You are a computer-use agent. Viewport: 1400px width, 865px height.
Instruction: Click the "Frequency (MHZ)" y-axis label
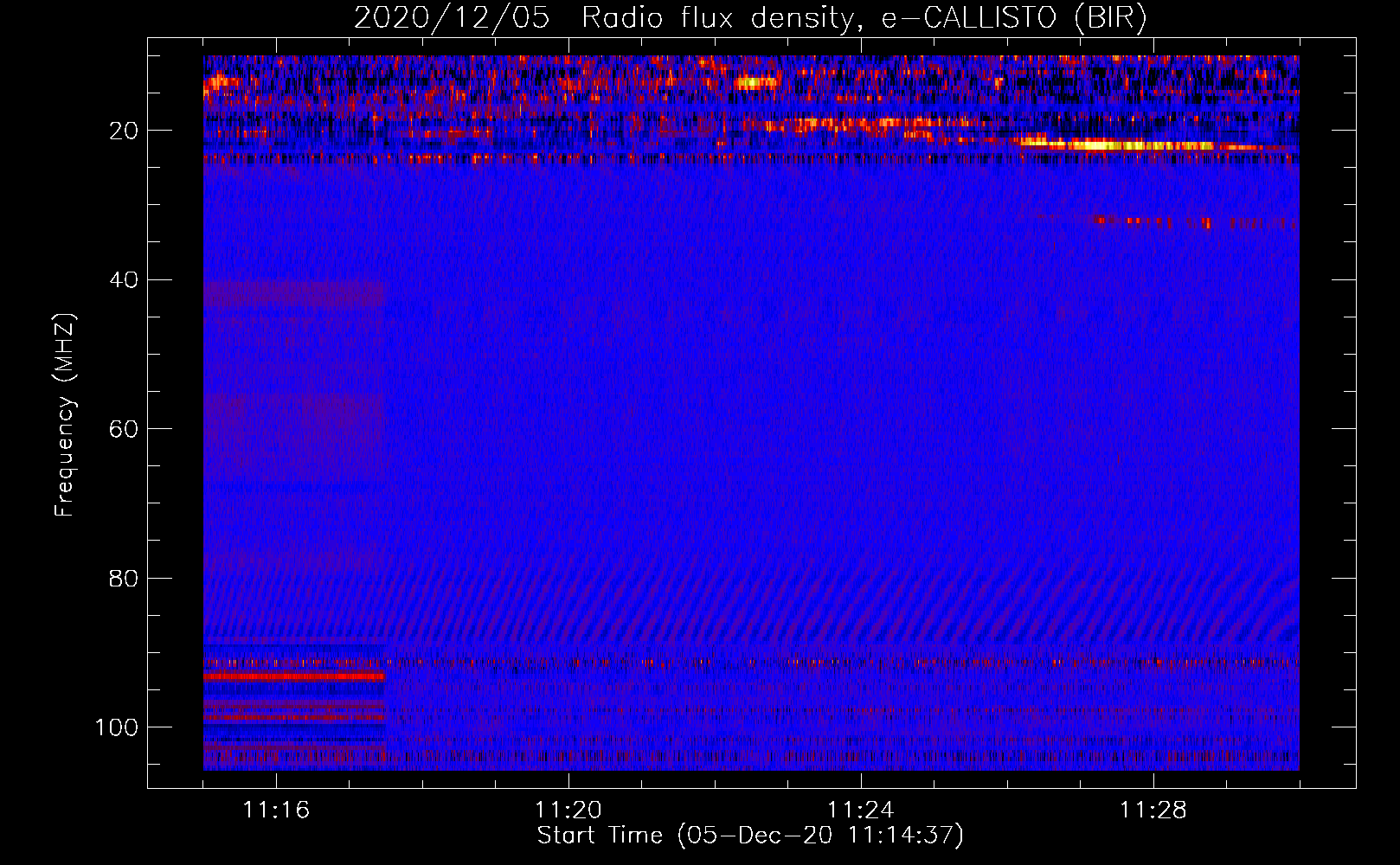click(x=66, y=415)
